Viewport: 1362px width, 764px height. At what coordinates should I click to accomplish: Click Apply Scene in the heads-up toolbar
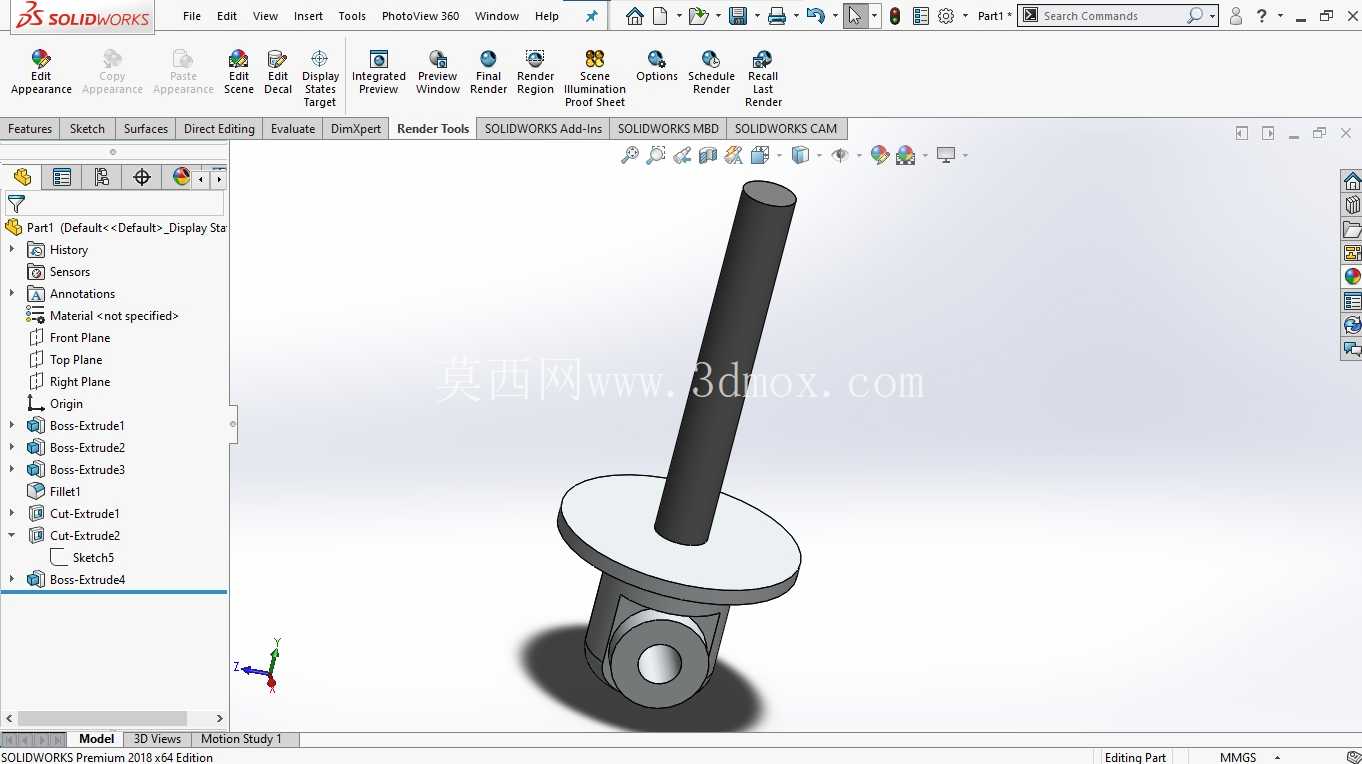[906, 155]
